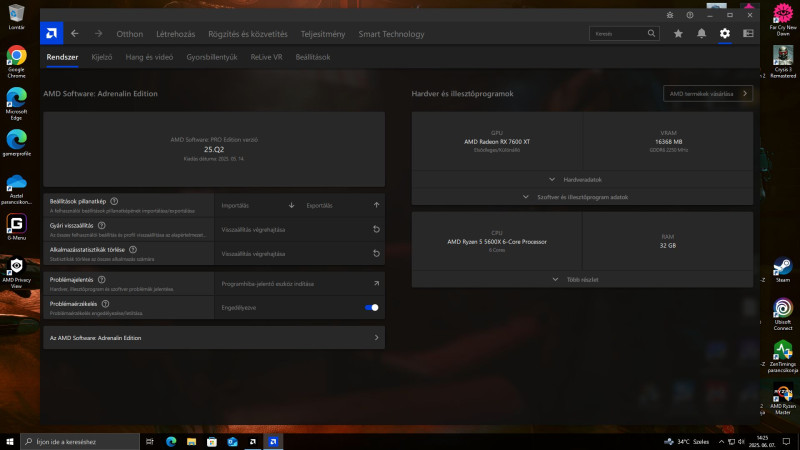Open the bug report icon in title bar
Image resolution: width=800 pixels, height=450 pixels.
pos(670,15)
